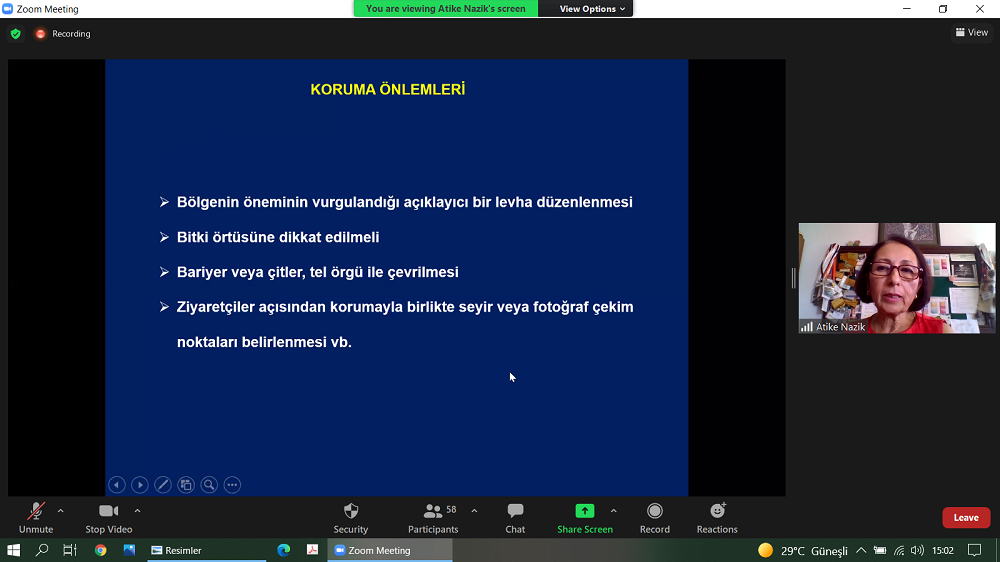
Task: Open the Participants panel
Action: (x=433, y=518)
